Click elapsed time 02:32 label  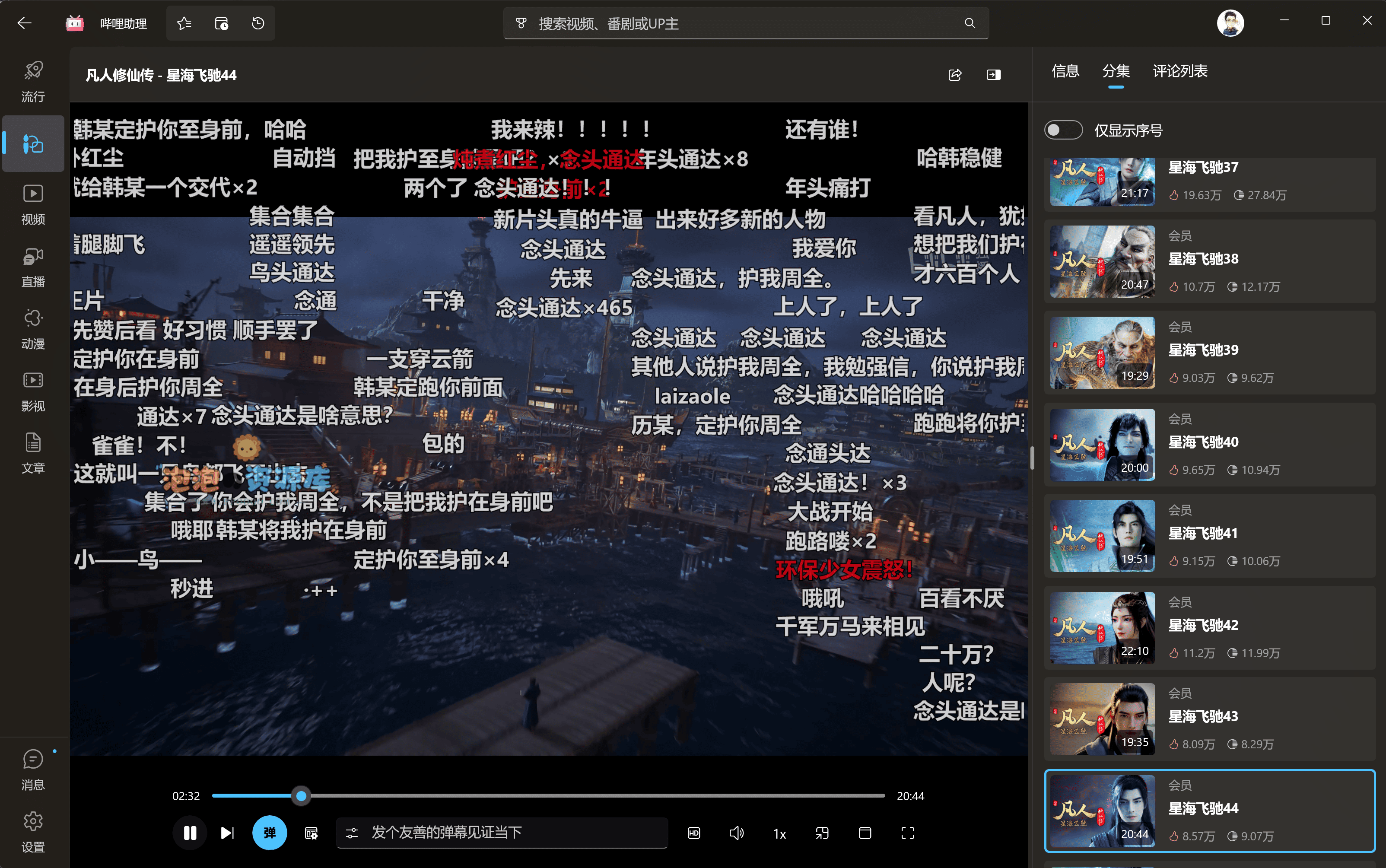(186, 796)
